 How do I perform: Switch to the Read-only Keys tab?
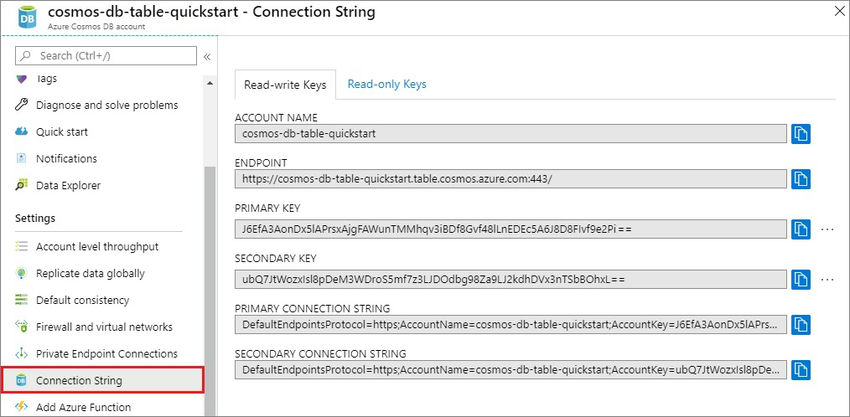point(387,84)
